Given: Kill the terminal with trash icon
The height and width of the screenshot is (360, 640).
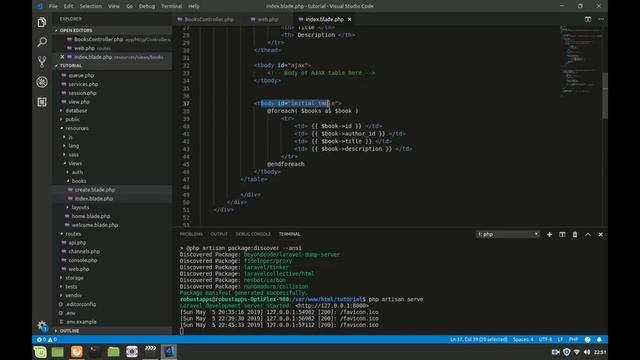Looking at the screenshot, I should pyautogui.click(x=575, y=234).
